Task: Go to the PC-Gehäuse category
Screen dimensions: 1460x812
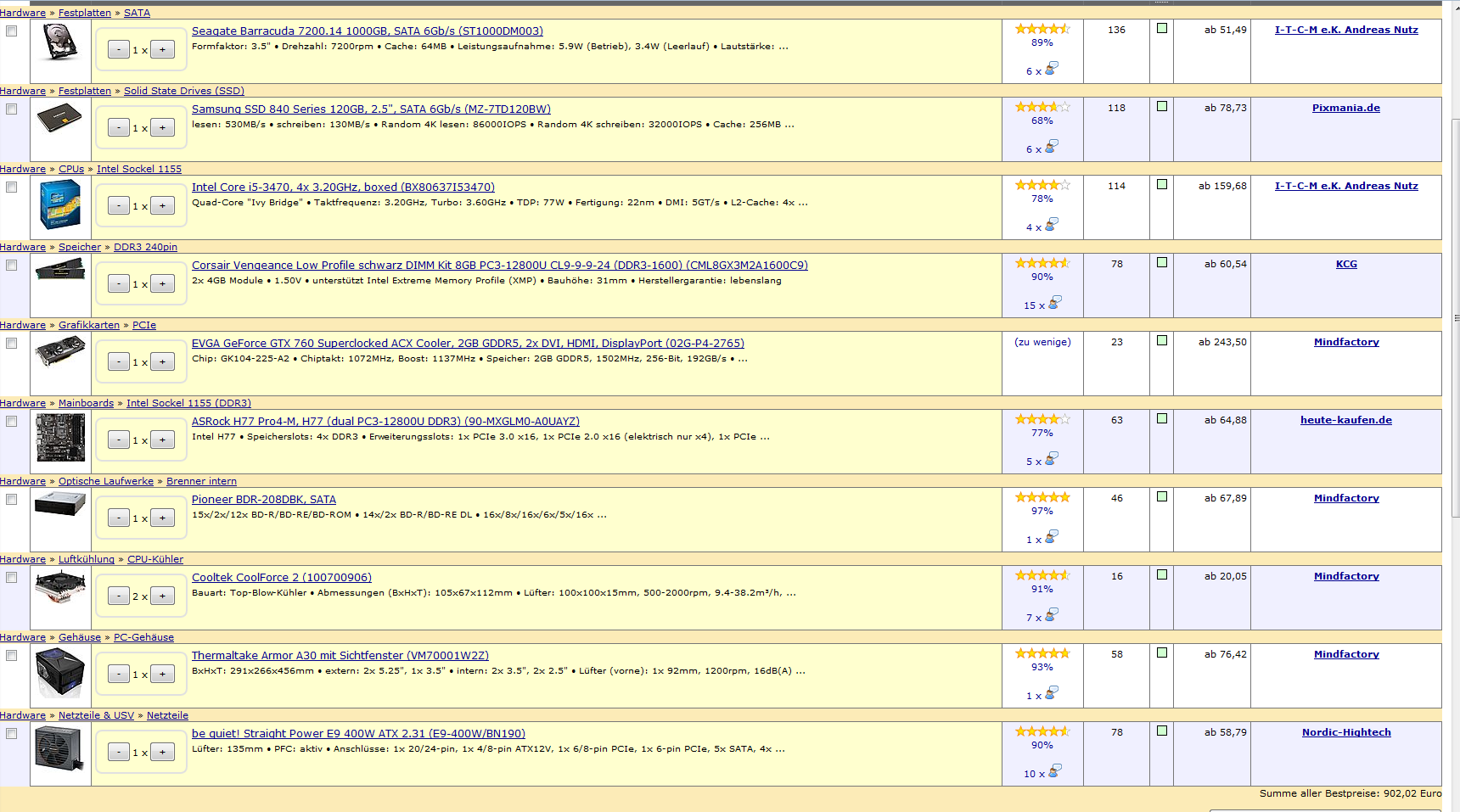Action: click(143, 637)
